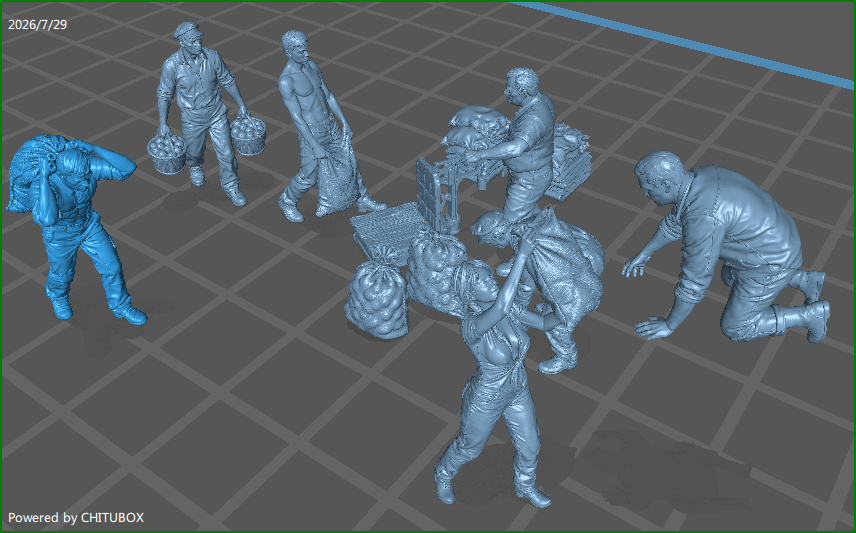Select the small tied sack on the ground
Screen dimensions: 856x533
coord(377,293)
